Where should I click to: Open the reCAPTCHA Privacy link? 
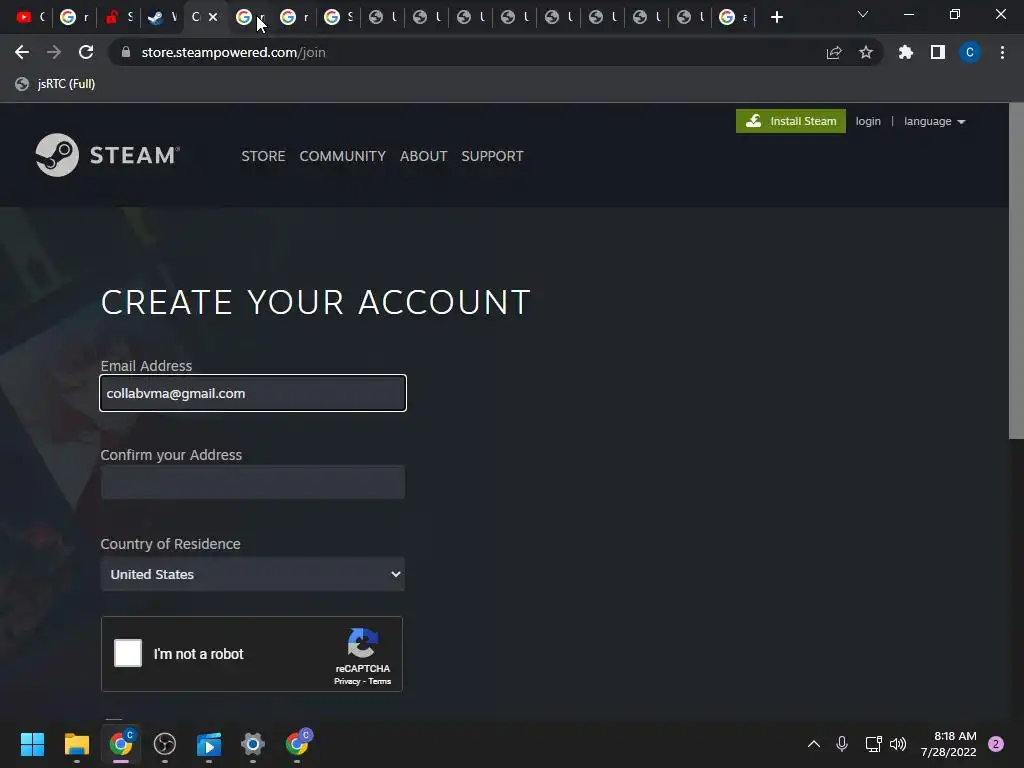(x=347, y=681)
